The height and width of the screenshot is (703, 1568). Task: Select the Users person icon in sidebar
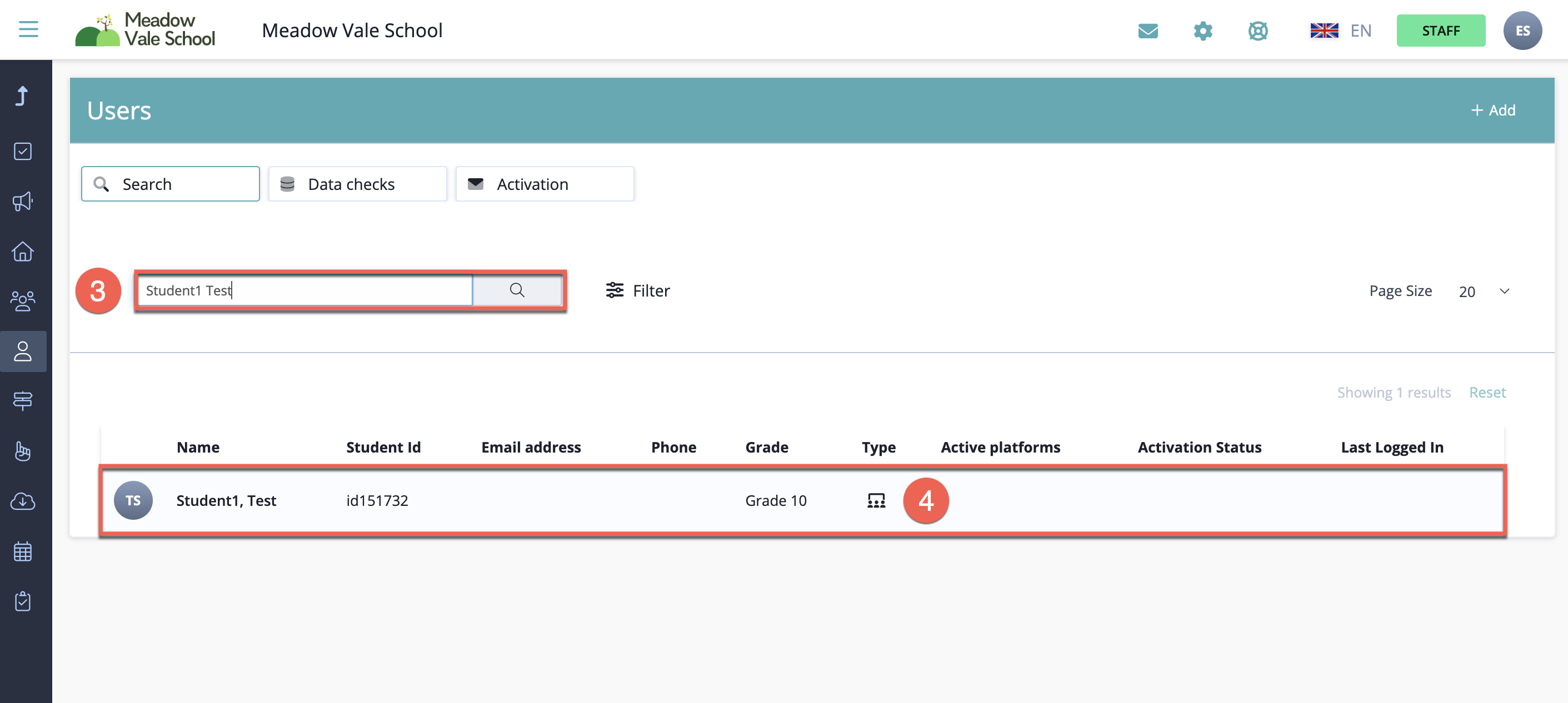coord(23,351)
